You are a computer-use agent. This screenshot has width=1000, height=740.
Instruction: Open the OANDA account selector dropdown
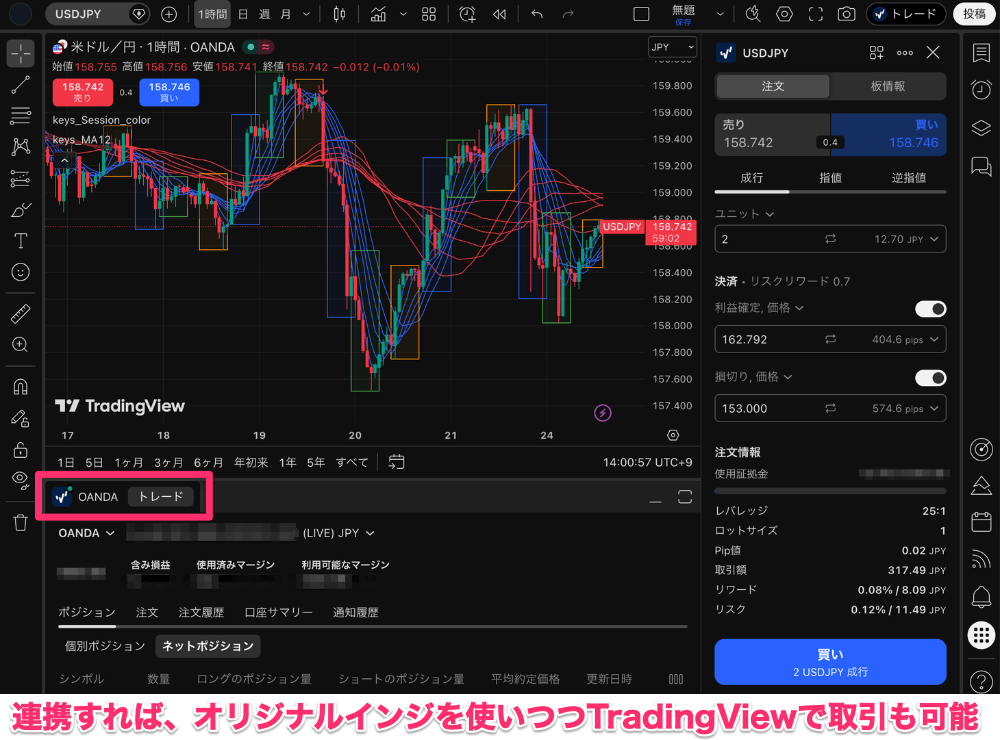coord(86,533)
